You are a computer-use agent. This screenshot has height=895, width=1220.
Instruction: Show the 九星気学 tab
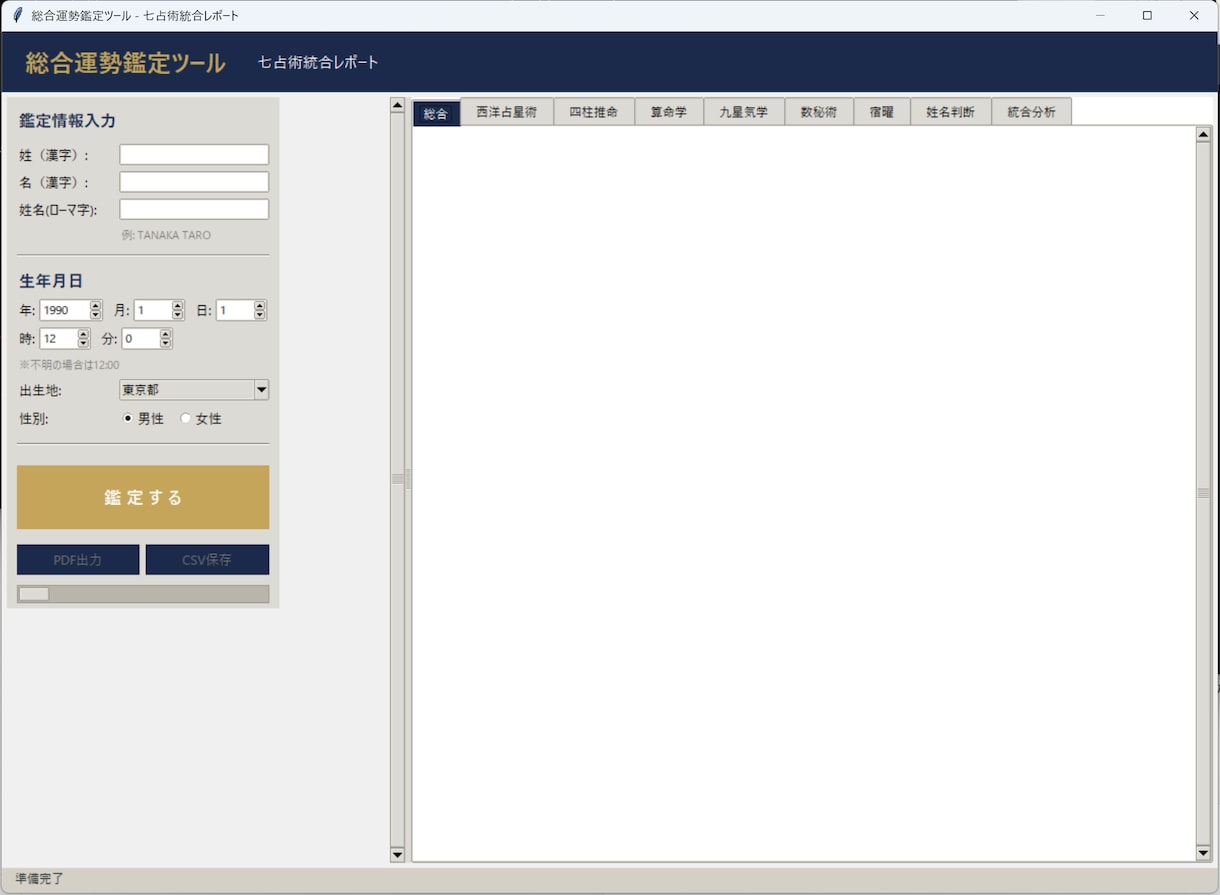[x=744, y=112]
